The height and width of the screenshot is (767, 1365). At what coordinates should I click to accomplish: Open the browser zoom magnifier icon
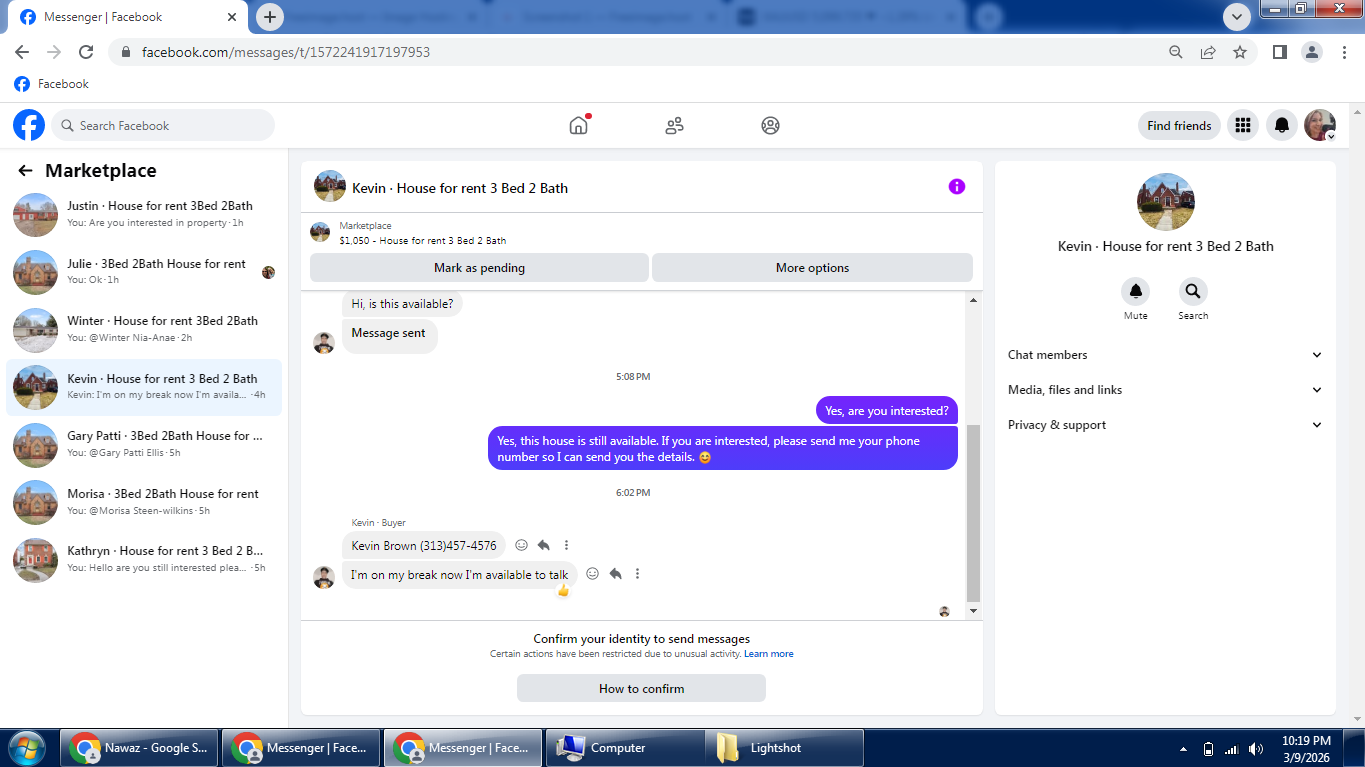coord(1176,52)
